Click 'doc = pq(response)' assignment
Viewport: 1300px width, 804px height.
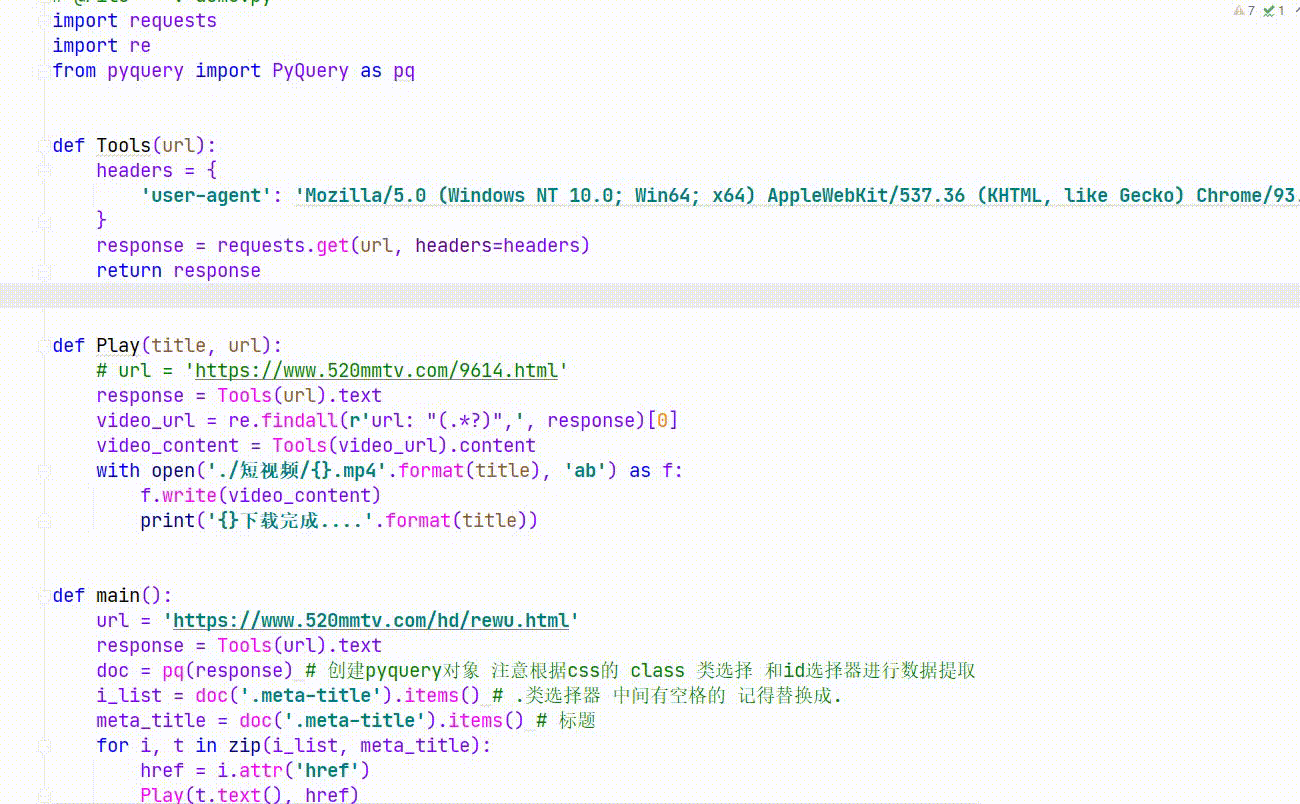coord(195,671)
